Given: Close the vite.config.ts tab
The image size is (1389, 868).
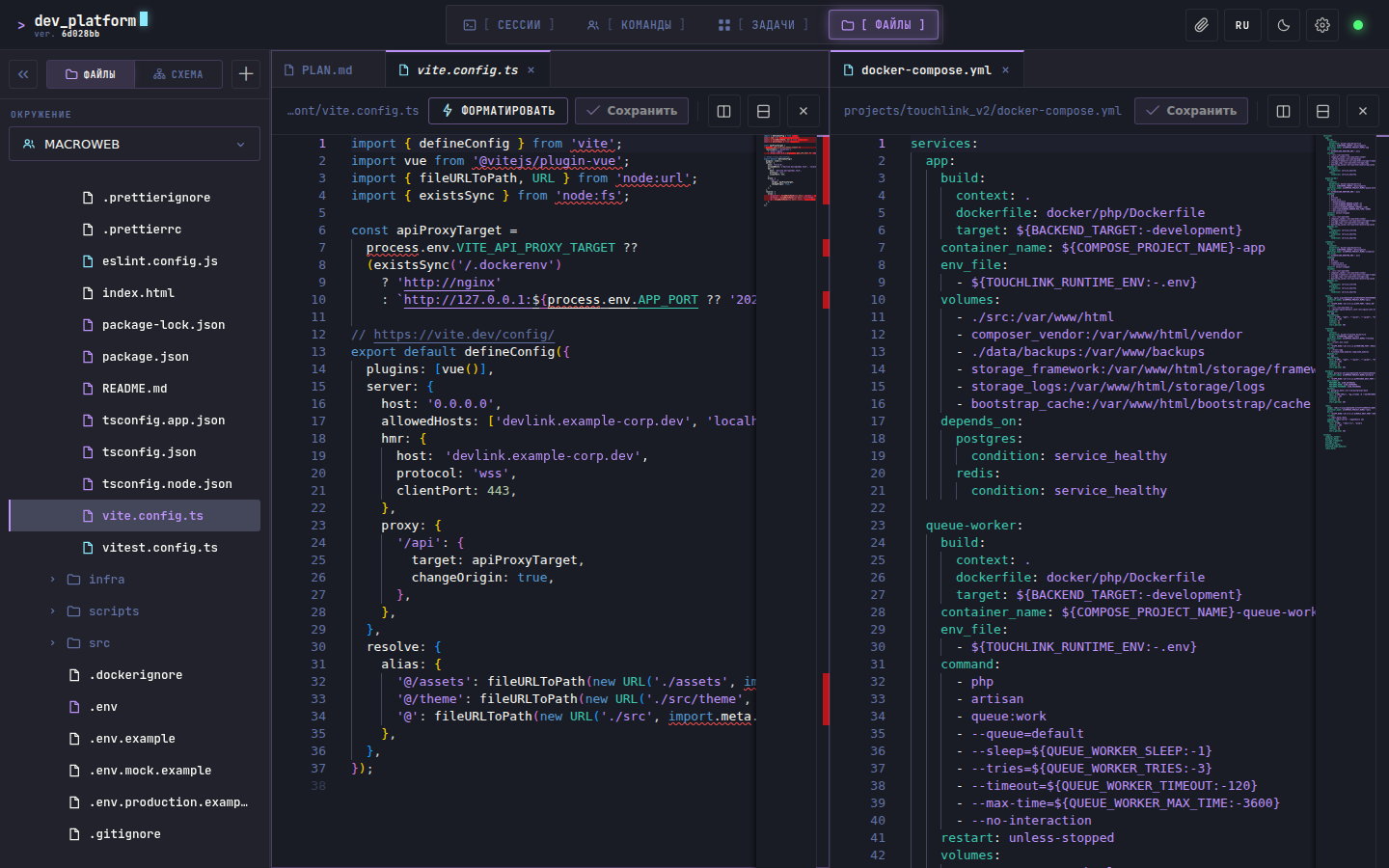Looking at the screenshot, I should coord(531,70).
